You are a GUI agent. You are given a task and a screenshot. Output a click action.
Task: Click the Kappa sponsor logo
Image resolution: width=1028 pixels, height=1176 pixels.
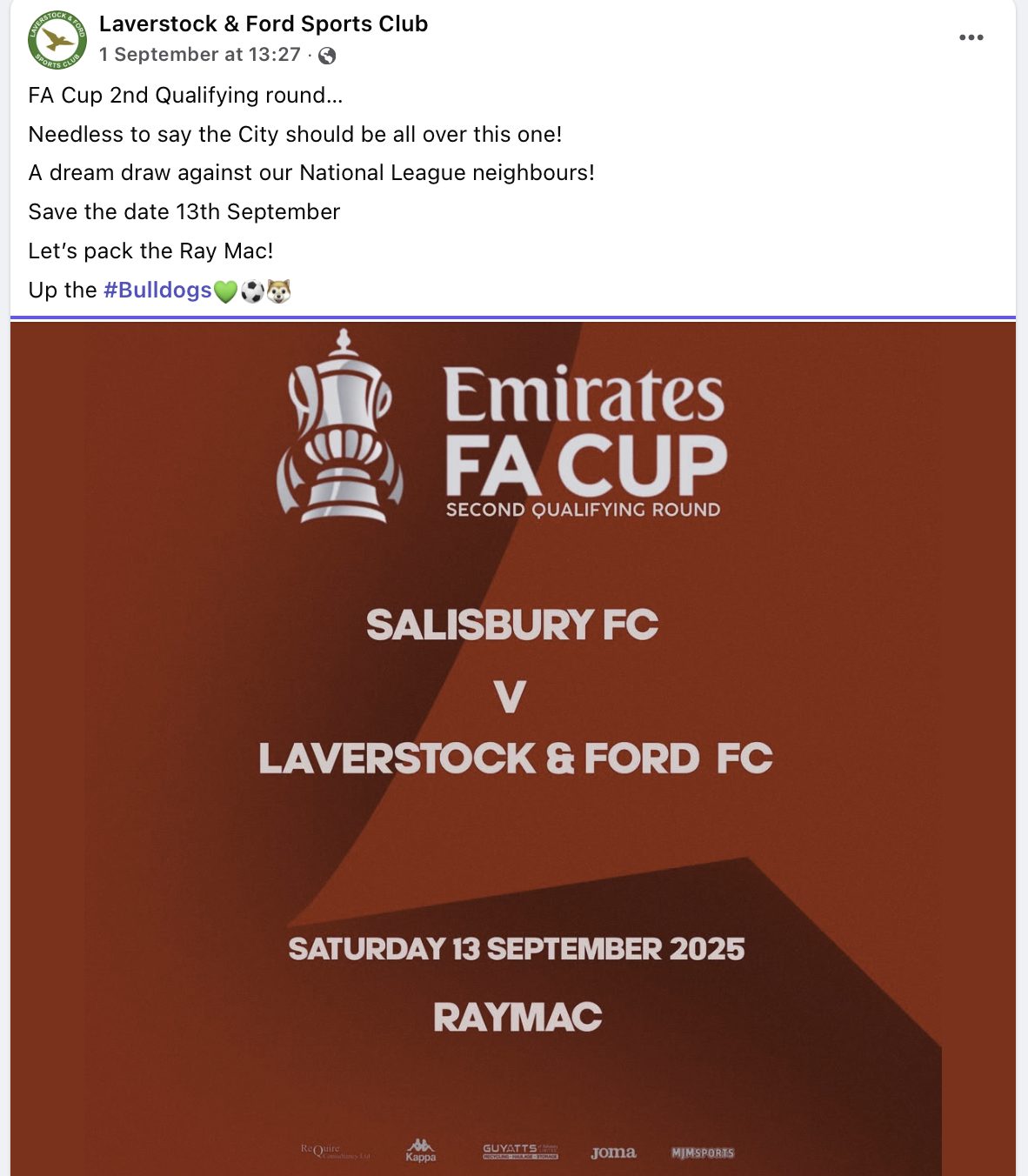coord(421,1151)
